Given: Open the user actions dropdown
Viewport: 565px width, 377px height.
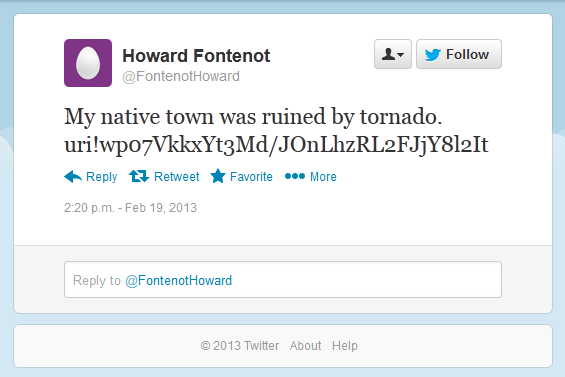Looking at the screenshot, I should pos(393,54).
